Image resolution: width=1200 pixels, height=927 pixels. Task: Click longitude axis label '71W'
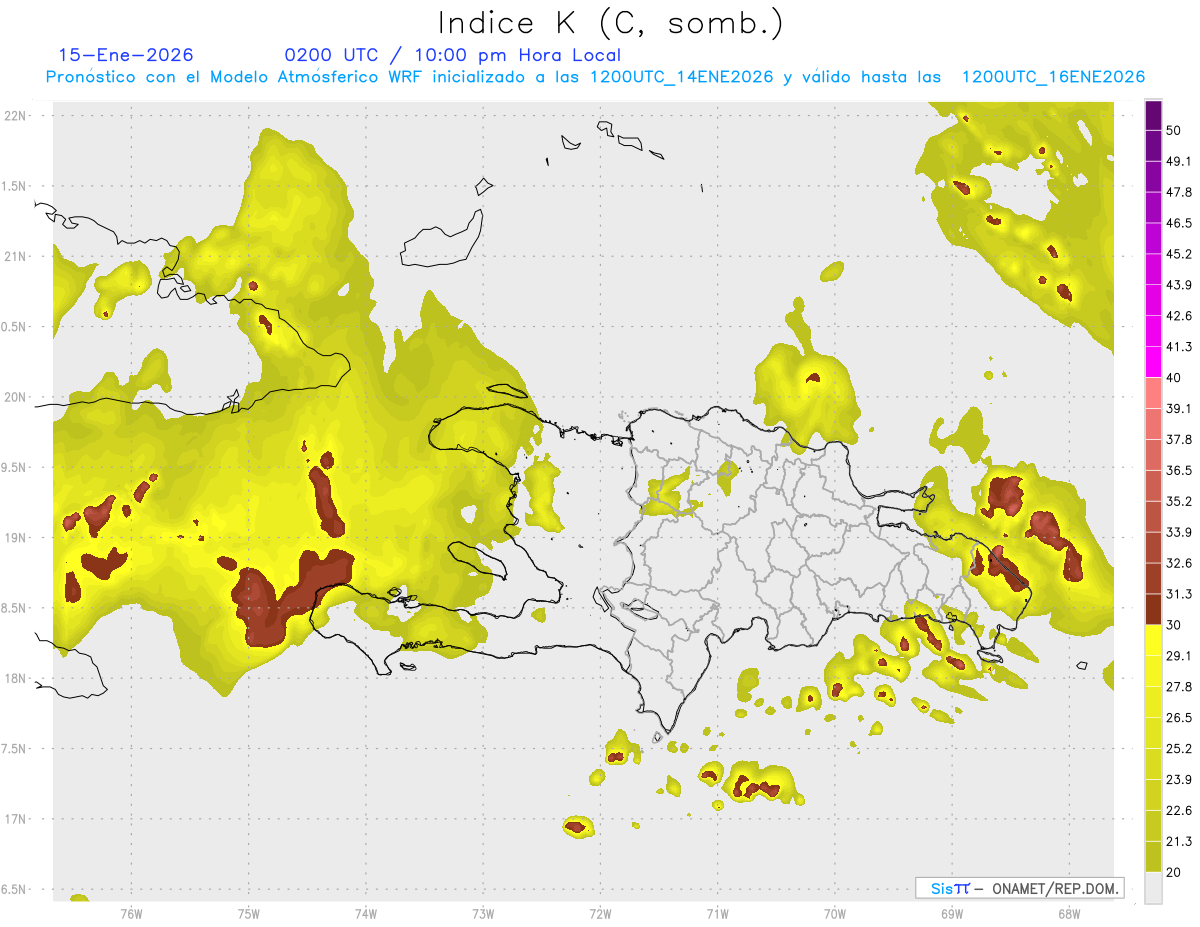tap(717, 913)
